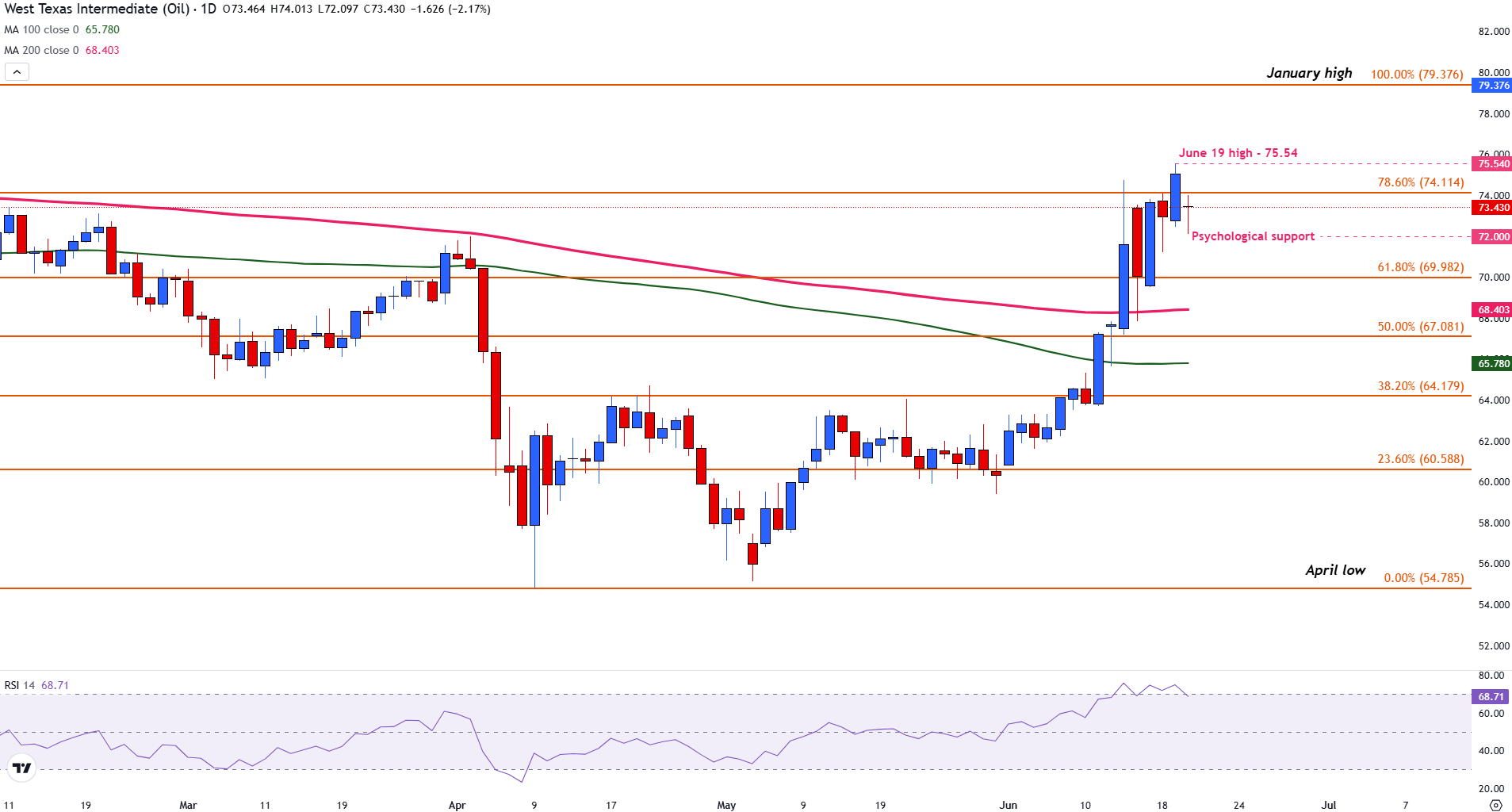Click the April low annotation text

[x=1335, y=570]
